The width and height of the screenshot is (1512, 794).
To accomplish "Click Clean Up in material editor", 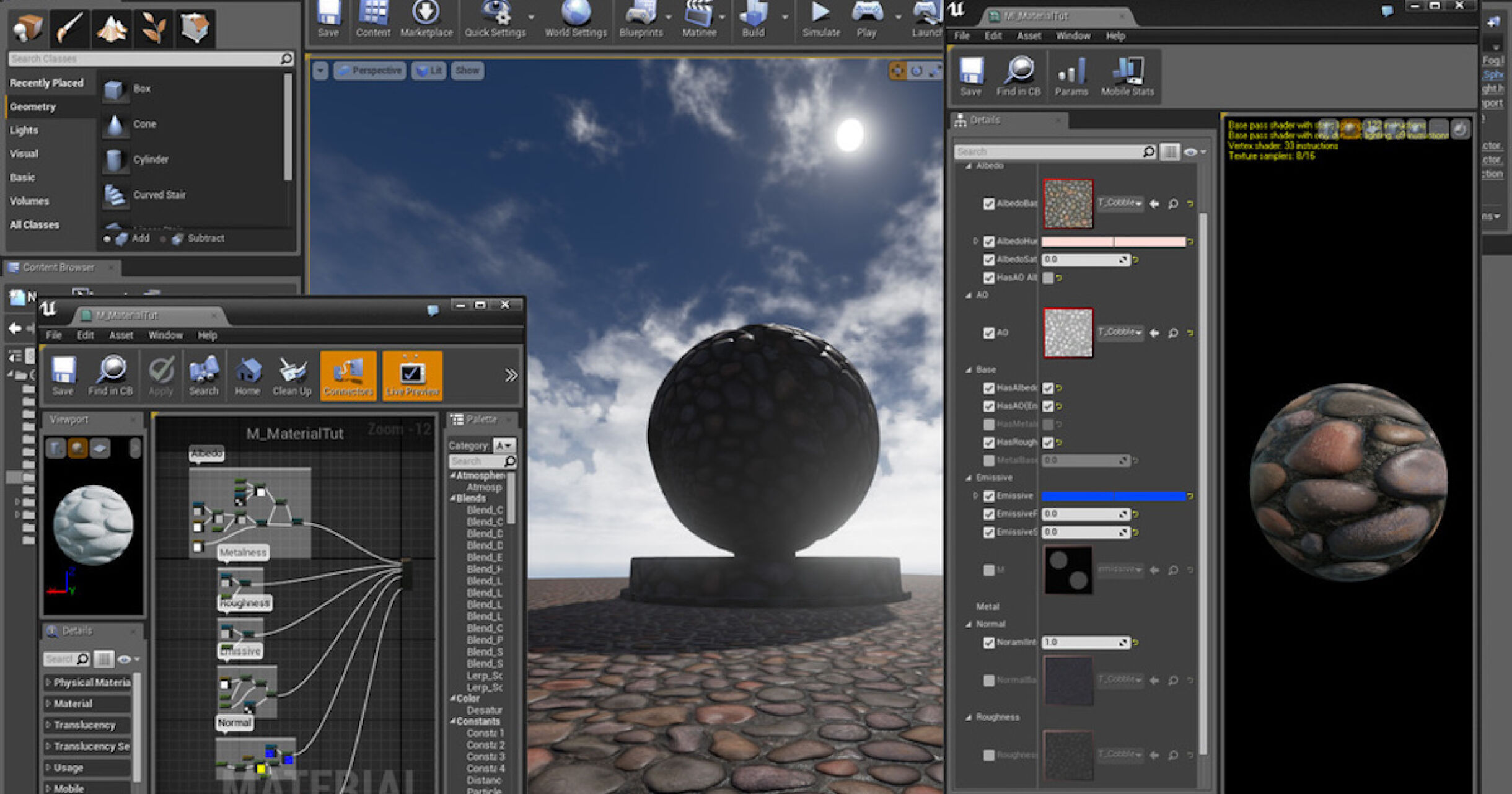I will pos(292,376).
